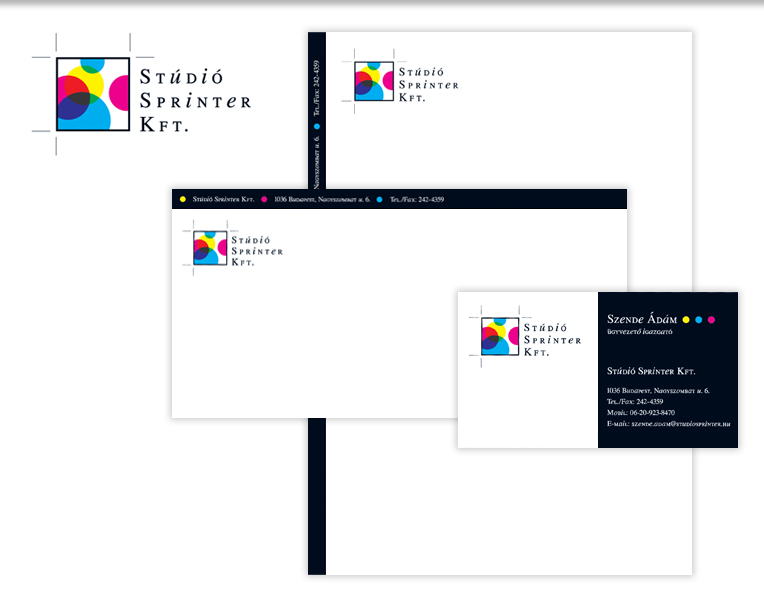
Task: Click envelope header Tel./Fax: 242-4359
Action: click(x=417, y=199)
